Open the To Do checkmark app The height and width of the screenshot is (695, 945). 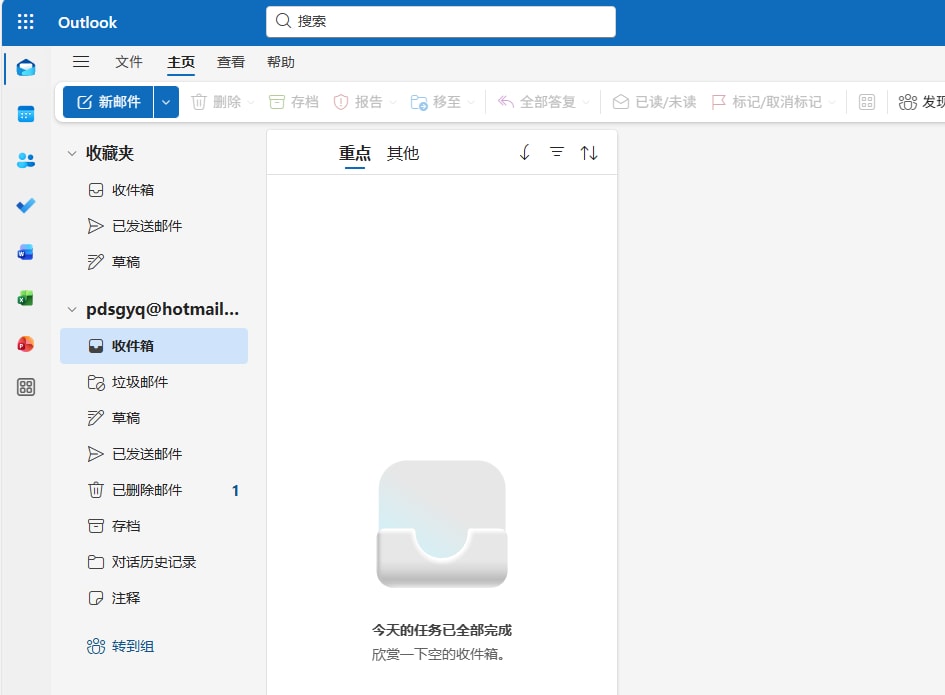tap(26, 206)
